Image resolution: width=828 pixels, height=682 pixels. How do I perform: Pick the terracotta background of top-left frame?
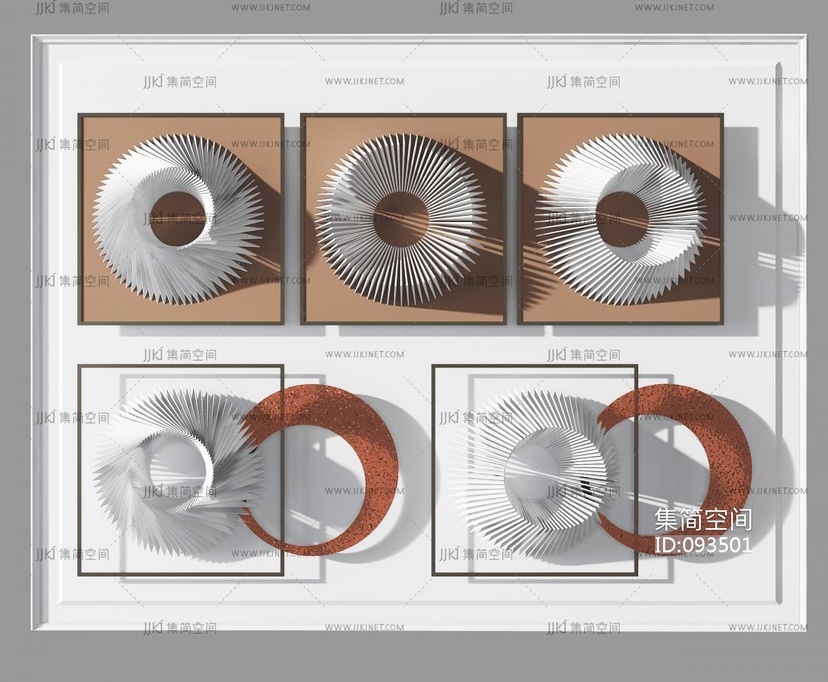[x=100, y=295]
